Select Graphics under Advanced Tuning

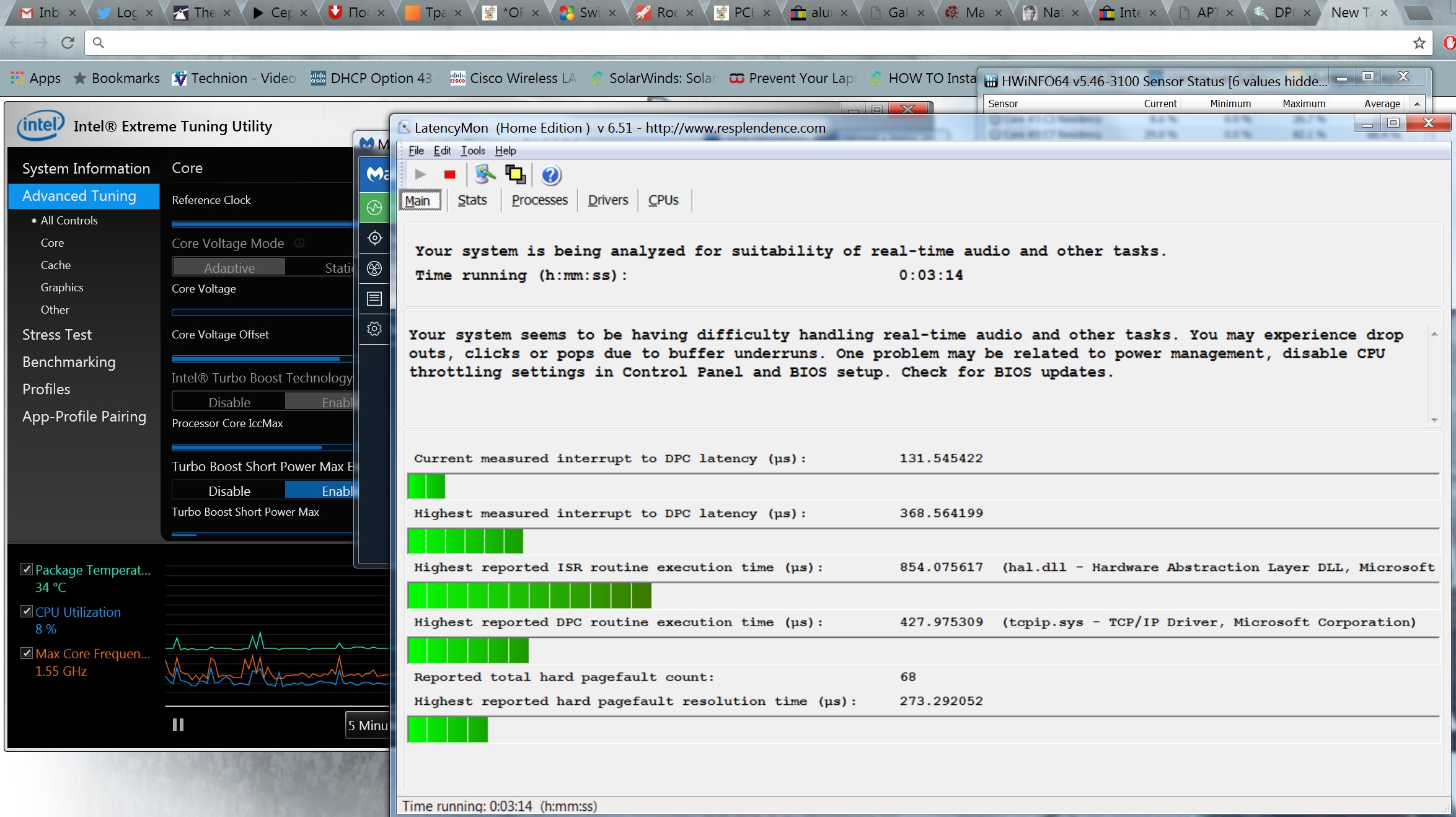click(62, 287)
